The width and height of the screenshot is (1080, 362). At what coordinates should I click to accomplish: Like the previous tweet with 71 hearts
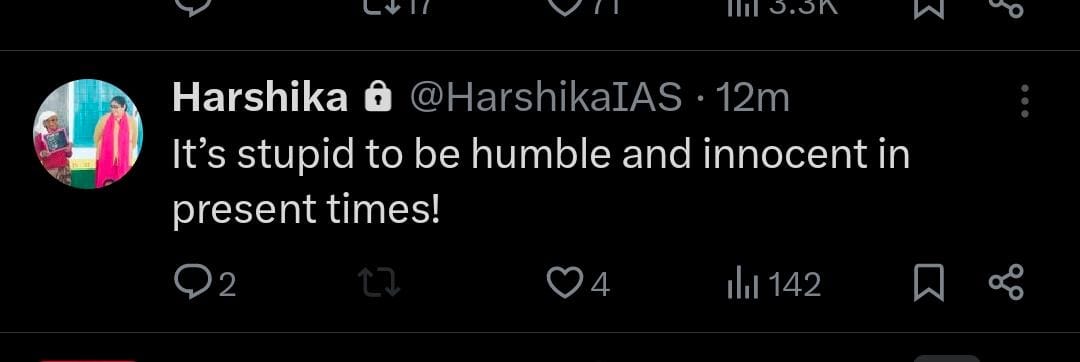coord(584,7)
